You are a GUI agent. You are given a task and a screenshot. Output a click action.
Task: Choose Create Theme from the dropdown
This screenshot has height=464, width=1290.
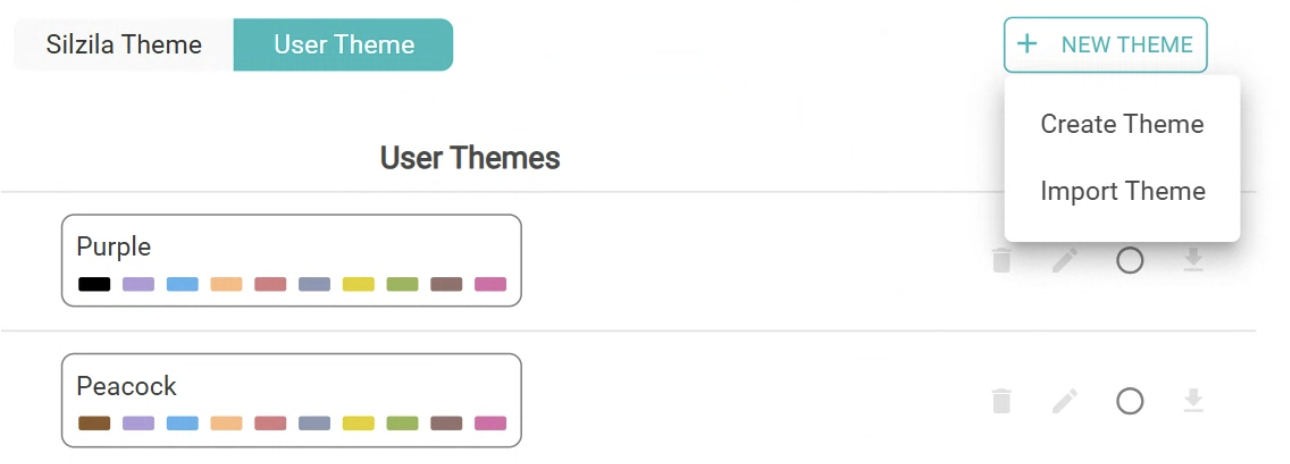point(1121,124)
